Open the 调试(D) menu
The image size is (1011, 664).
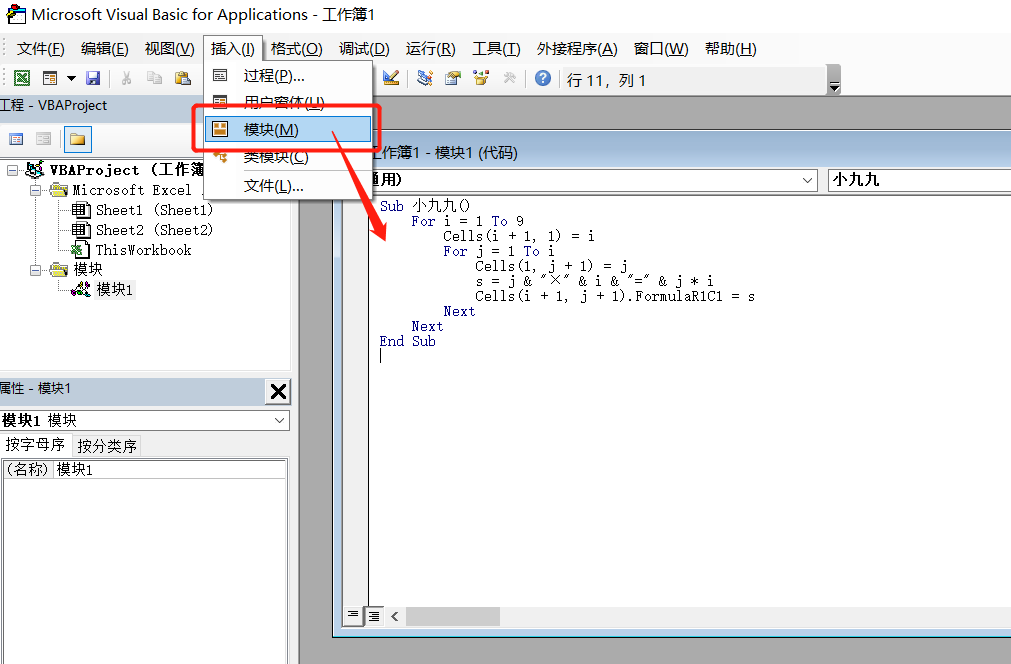[364, 49]
